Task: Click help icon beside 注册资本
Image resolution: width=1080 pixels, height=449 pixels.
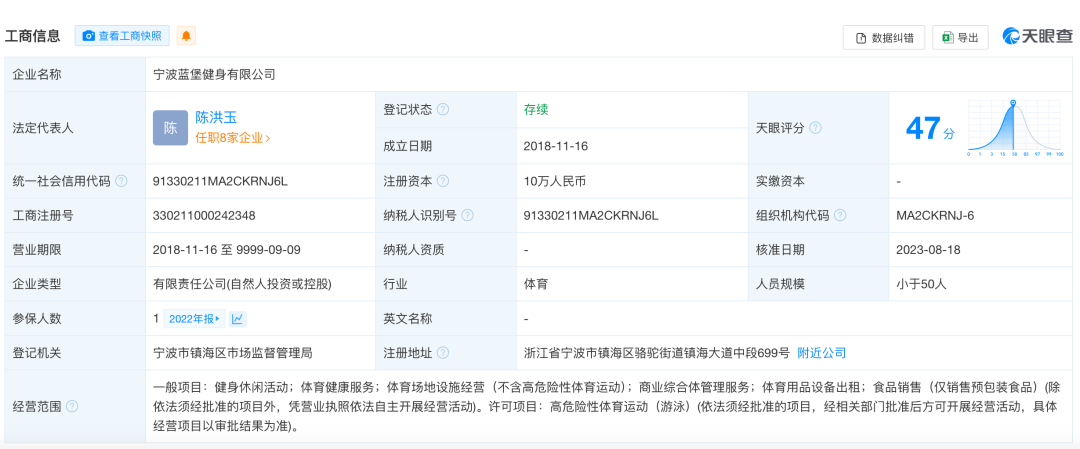Action: [443, 181]
